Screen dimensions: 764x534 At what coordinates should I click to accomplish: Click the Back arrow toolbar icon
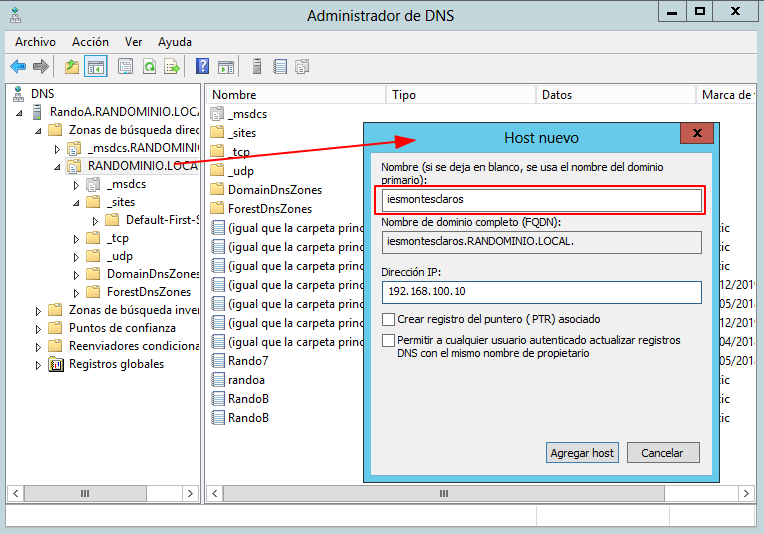(18, 66)
